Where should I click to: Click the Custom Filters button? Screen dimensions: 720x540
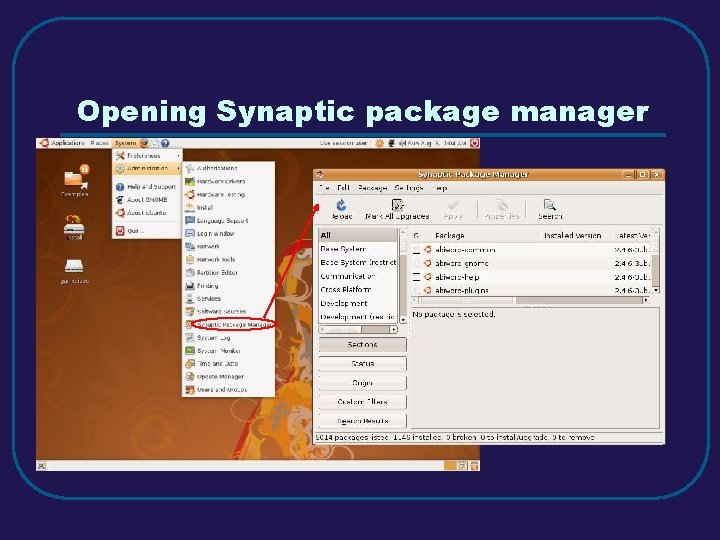(362, 402)
